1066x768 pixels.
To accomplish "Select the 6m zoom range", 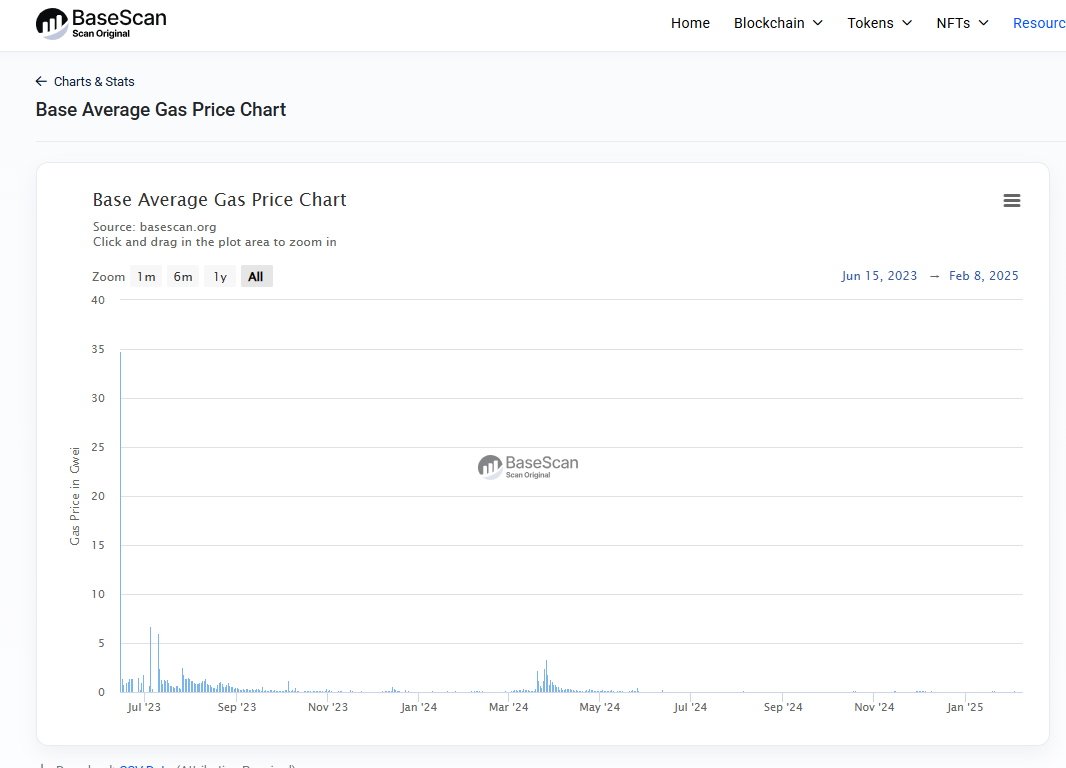I will [x=183, y=277].
